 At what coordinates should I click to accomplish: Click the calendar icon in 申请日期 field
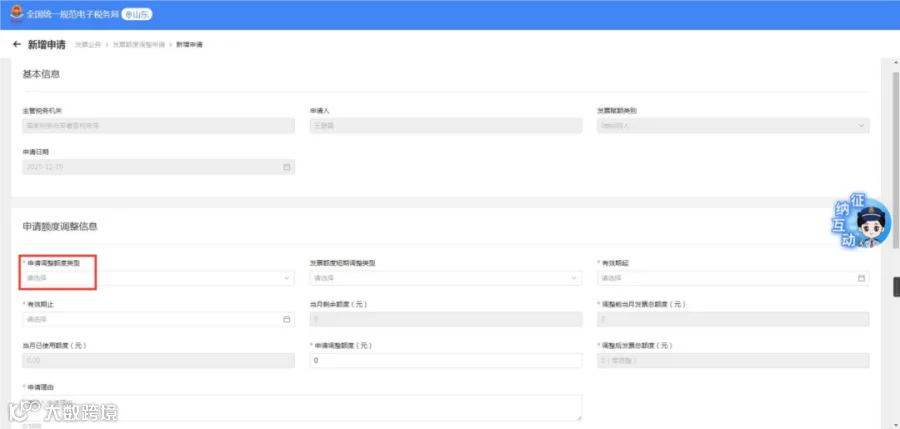[286, 167]
